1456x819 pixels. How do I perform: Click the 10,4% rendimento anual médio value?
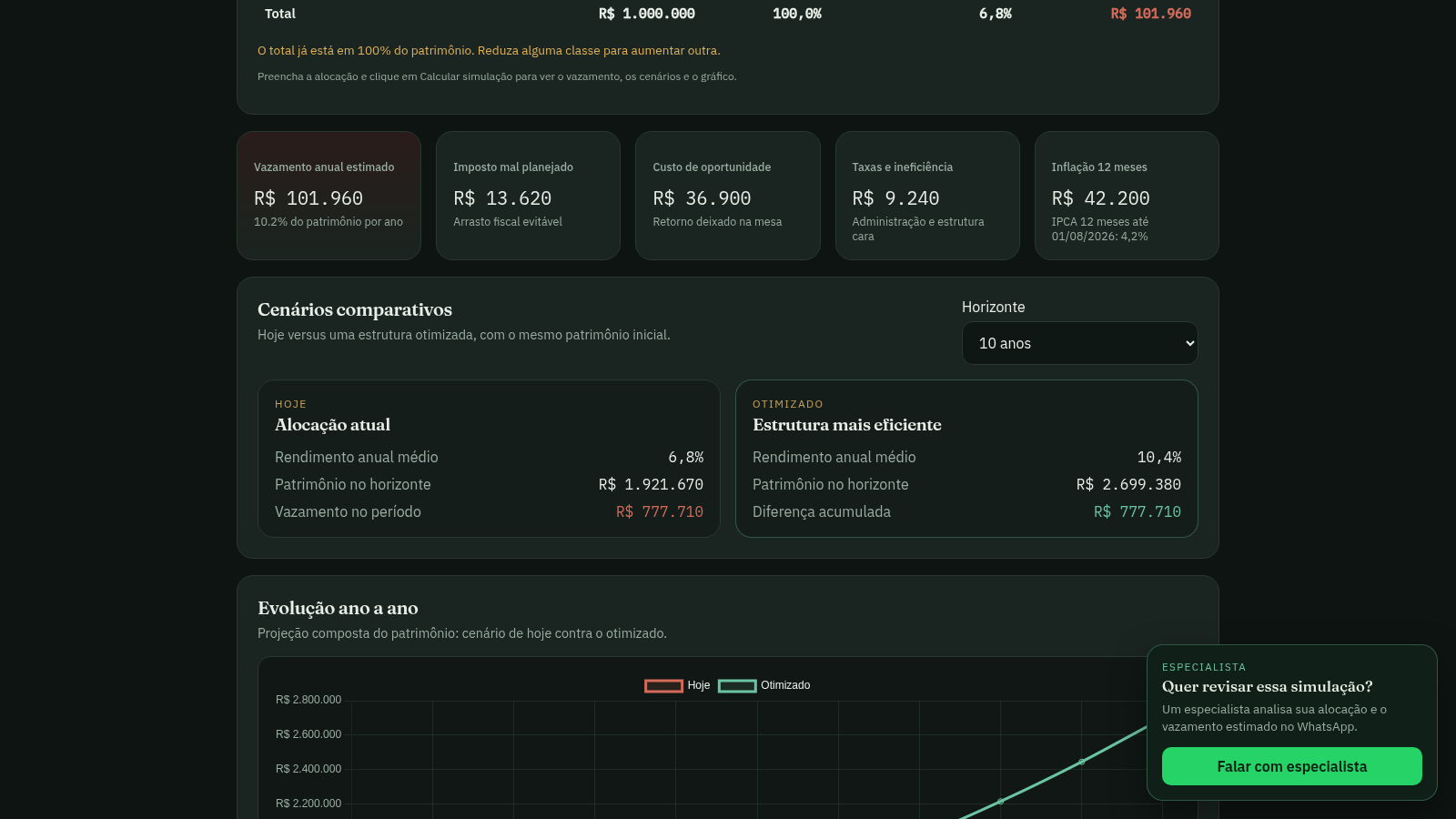pyautogui.click(x=1159, y=457)
